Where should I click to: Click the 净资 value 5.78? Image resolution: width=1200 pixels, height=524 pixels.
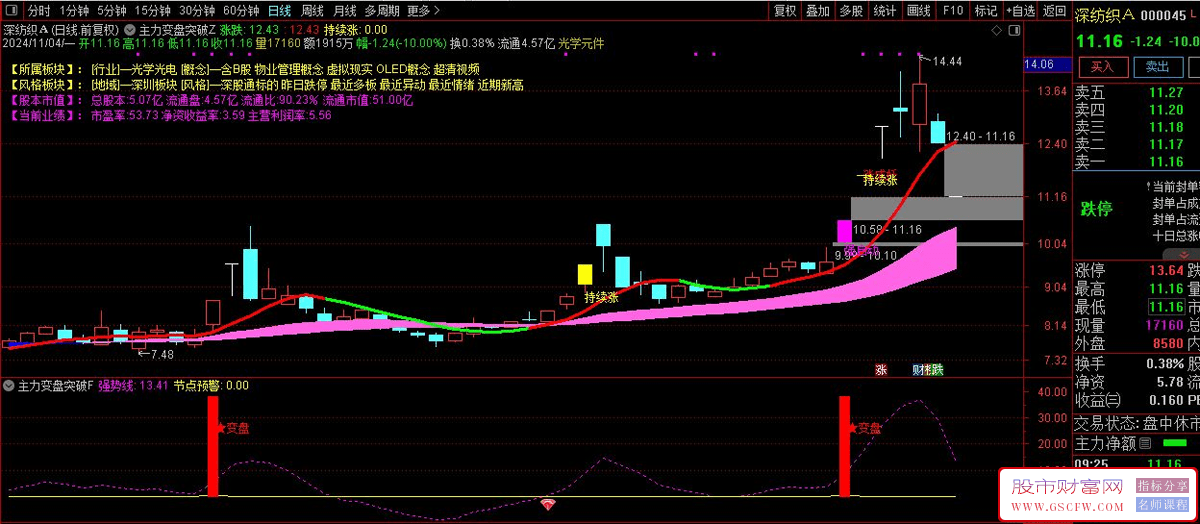[x=1171, y=382]
